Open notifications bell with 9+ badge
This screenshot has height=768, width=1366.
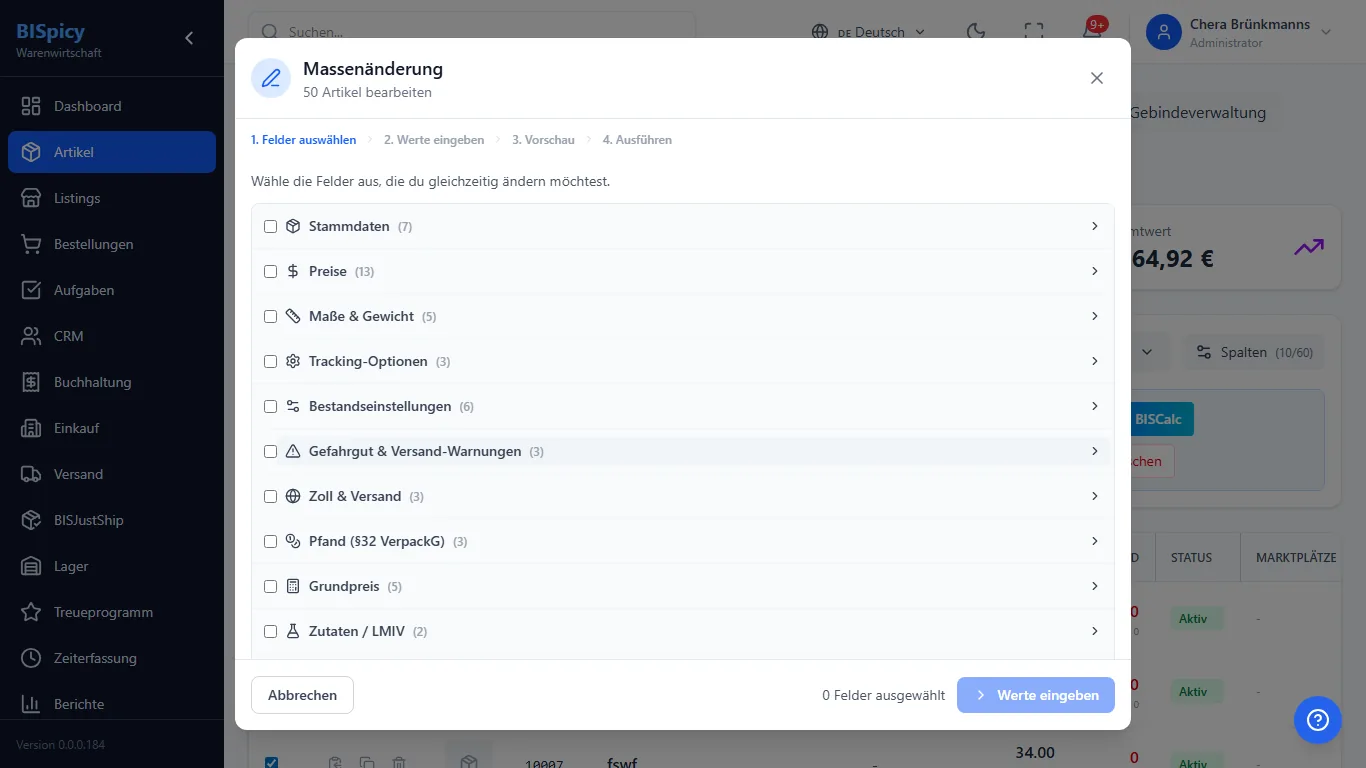tap(1092, 30)
